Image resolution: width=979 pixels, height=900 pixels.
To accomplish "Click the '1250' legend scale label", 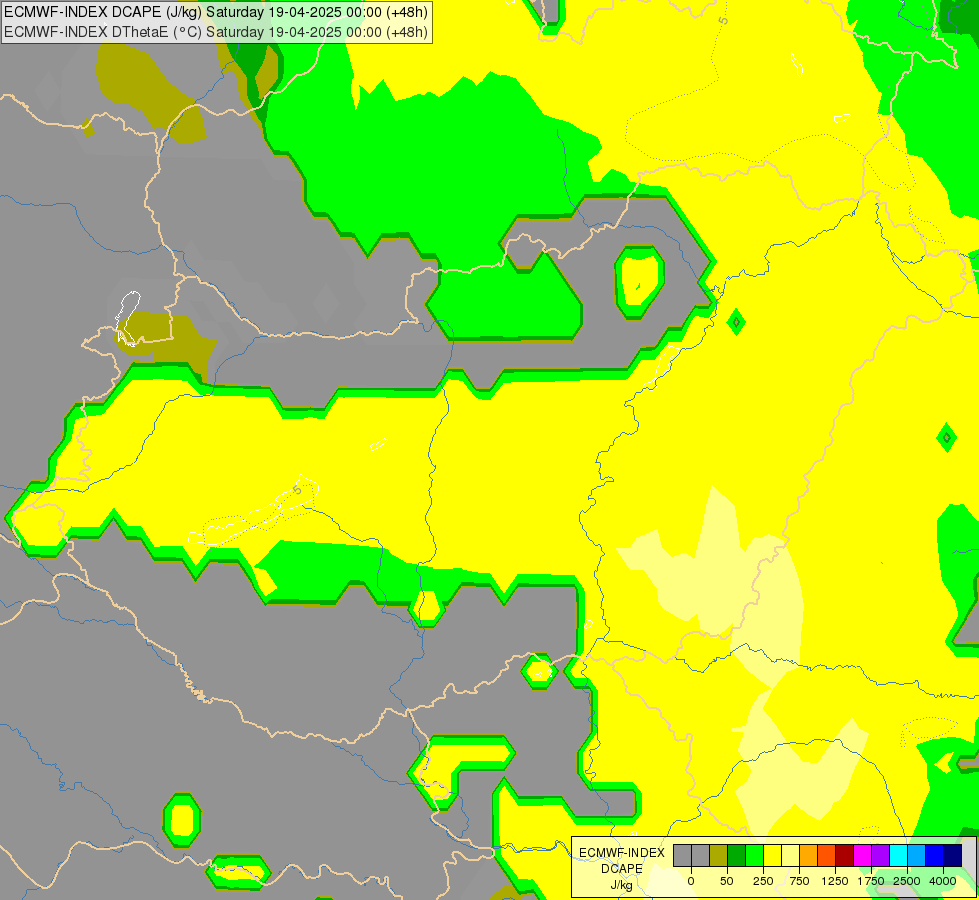I will click(x=835, y=881).
